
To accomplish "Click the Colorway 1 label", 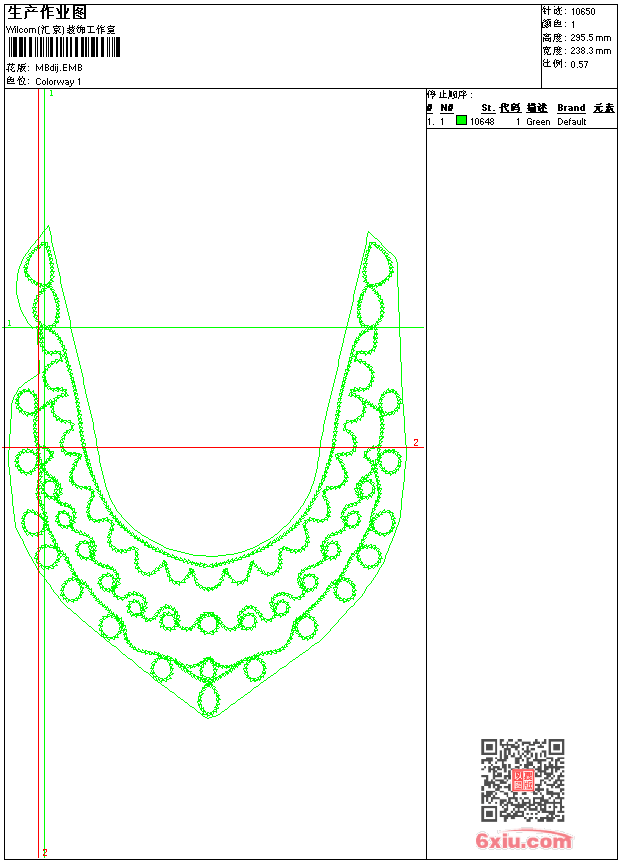I will point(58,81).
